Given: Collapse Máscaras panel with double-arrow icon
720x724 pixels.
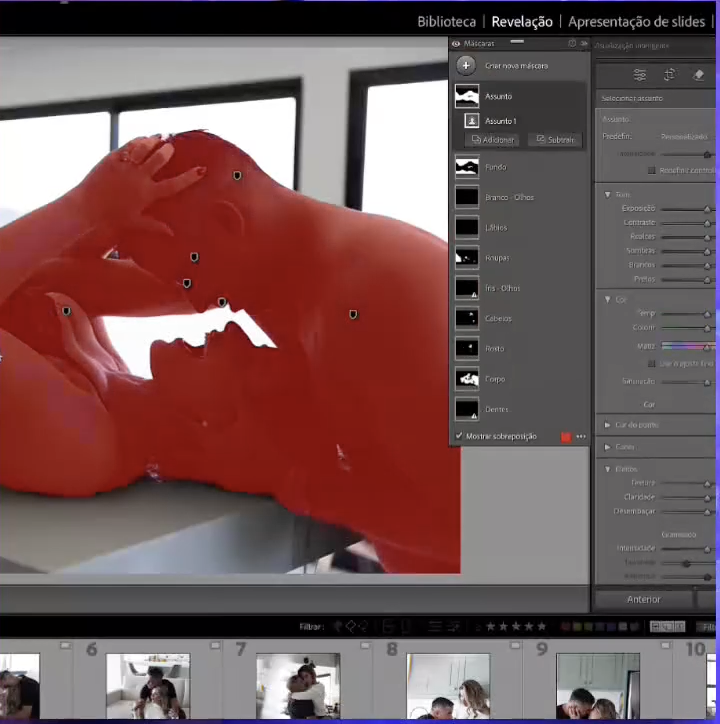Looking at the screenshot, I should coord(584,43).
